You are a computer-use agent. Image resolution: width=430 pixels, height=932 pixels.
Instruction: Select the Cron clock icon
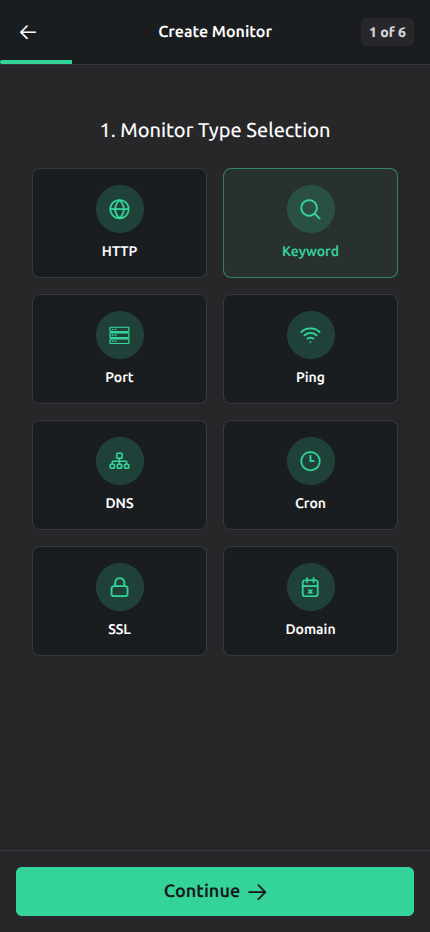310,461
